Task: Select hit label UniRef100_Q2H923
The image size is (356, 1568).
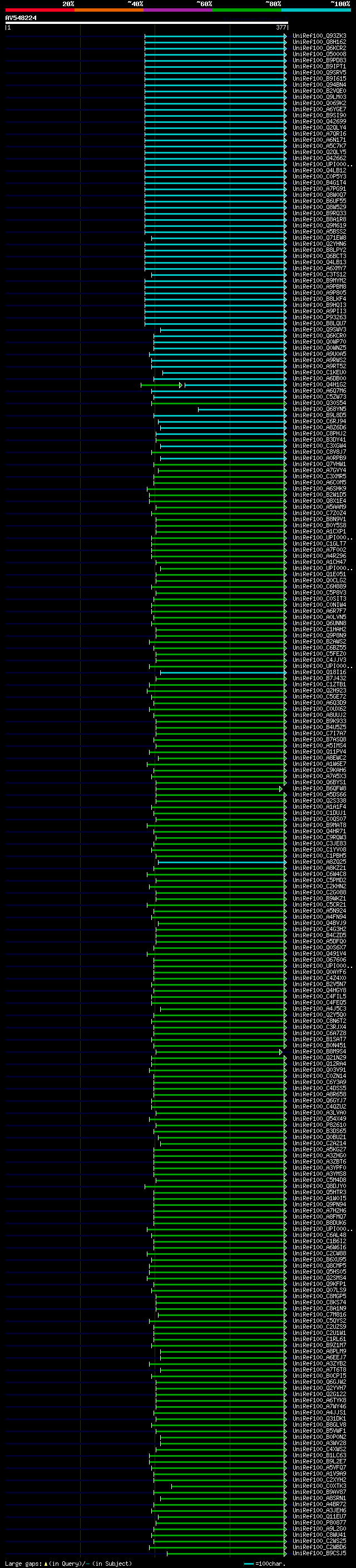Action: (x=319, y=691)
